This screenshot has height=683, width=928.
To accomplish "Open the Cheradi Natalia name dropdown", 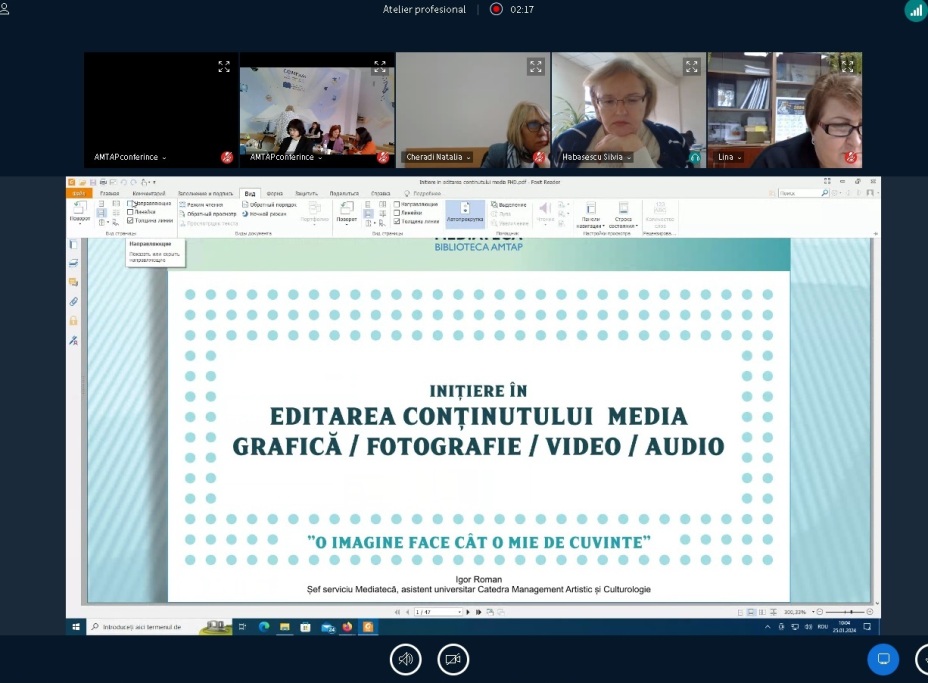I will [439, 157].
